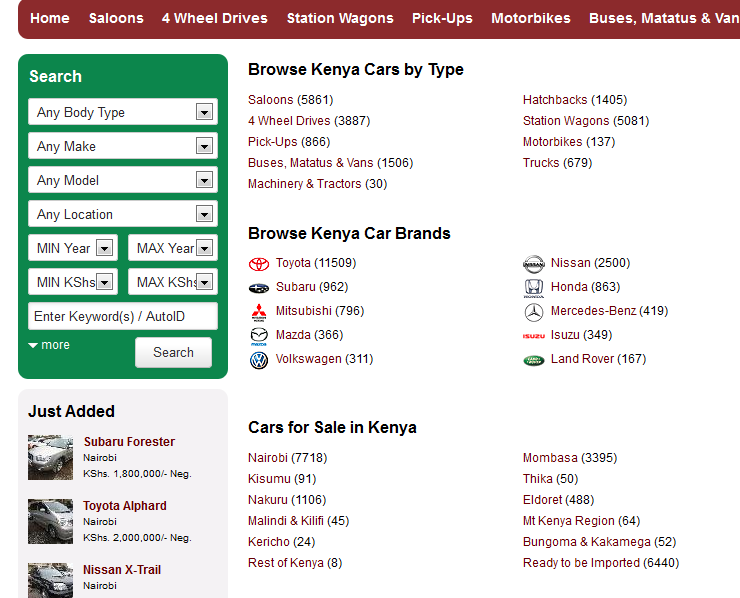This screenshot has height=598, width=740.
Task: Click the Mazda brand logo
Action: [259, 336]
